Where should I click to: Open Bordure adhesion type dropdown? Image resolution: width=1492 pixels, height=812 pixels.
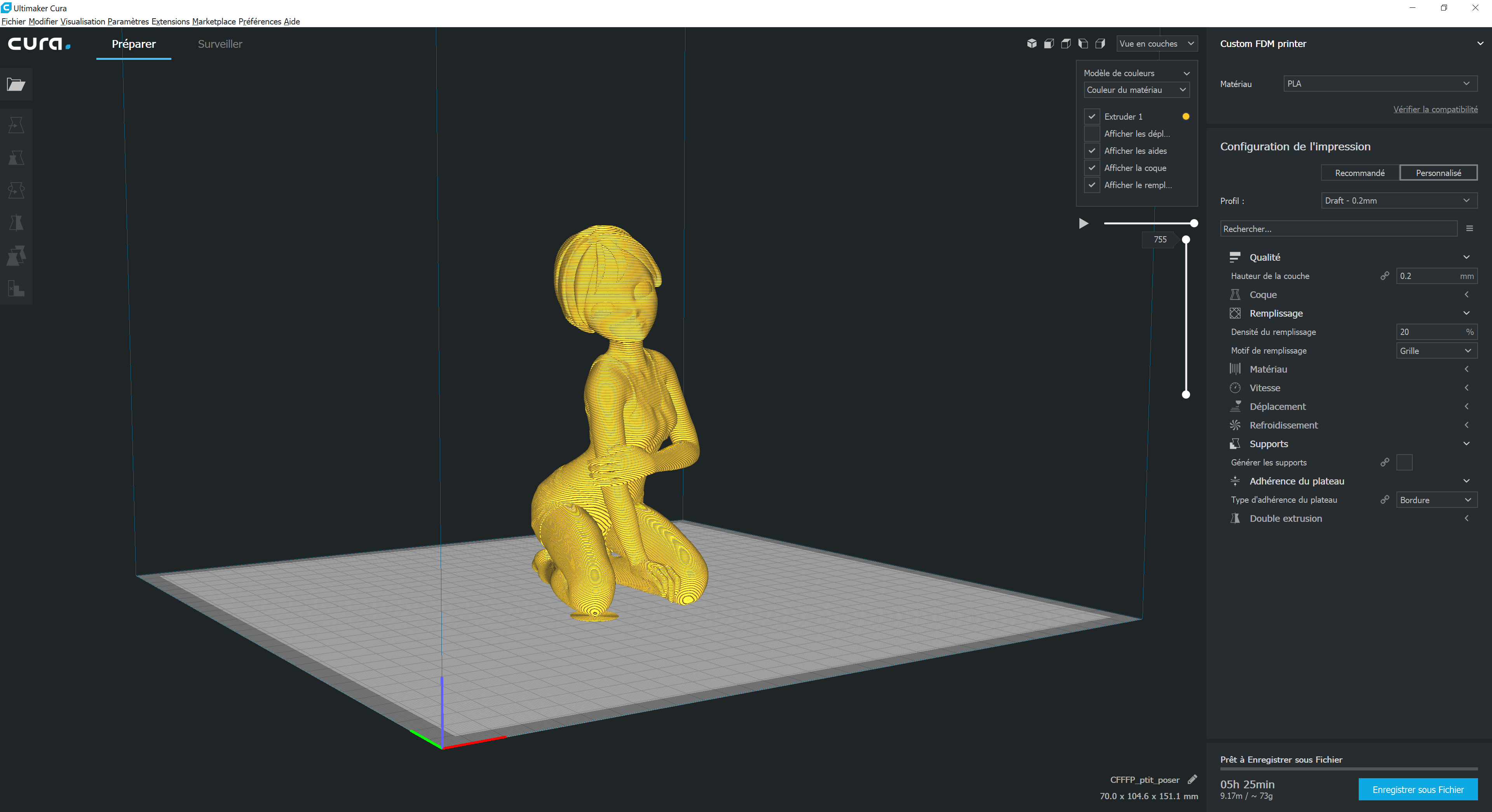[1436, 500]
